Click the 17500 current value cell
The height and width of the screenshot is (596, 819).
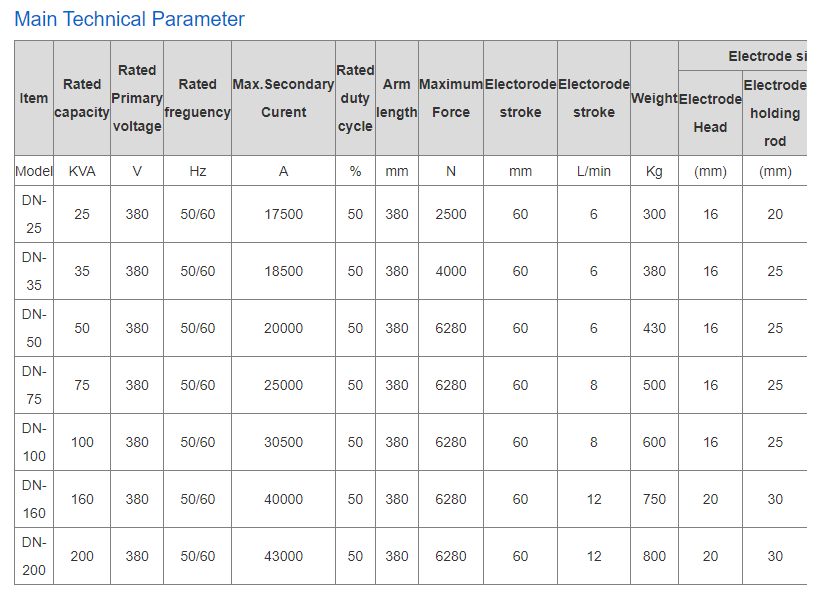(283, 214)
